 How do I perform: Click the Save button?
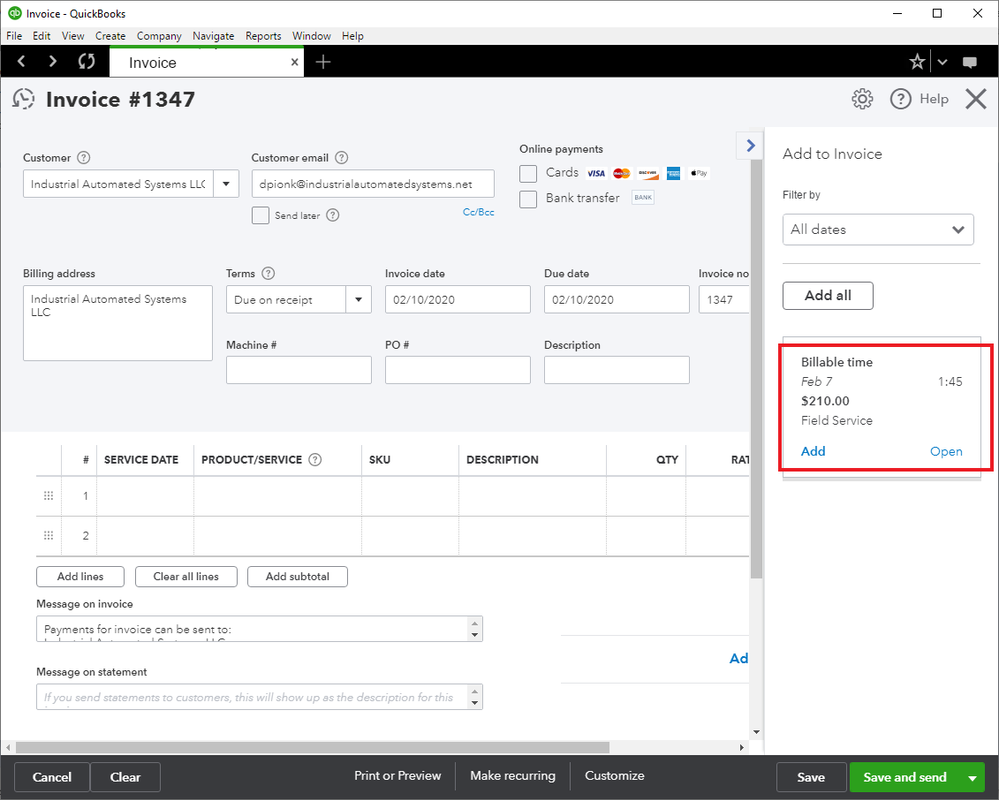tap(811, 777)
